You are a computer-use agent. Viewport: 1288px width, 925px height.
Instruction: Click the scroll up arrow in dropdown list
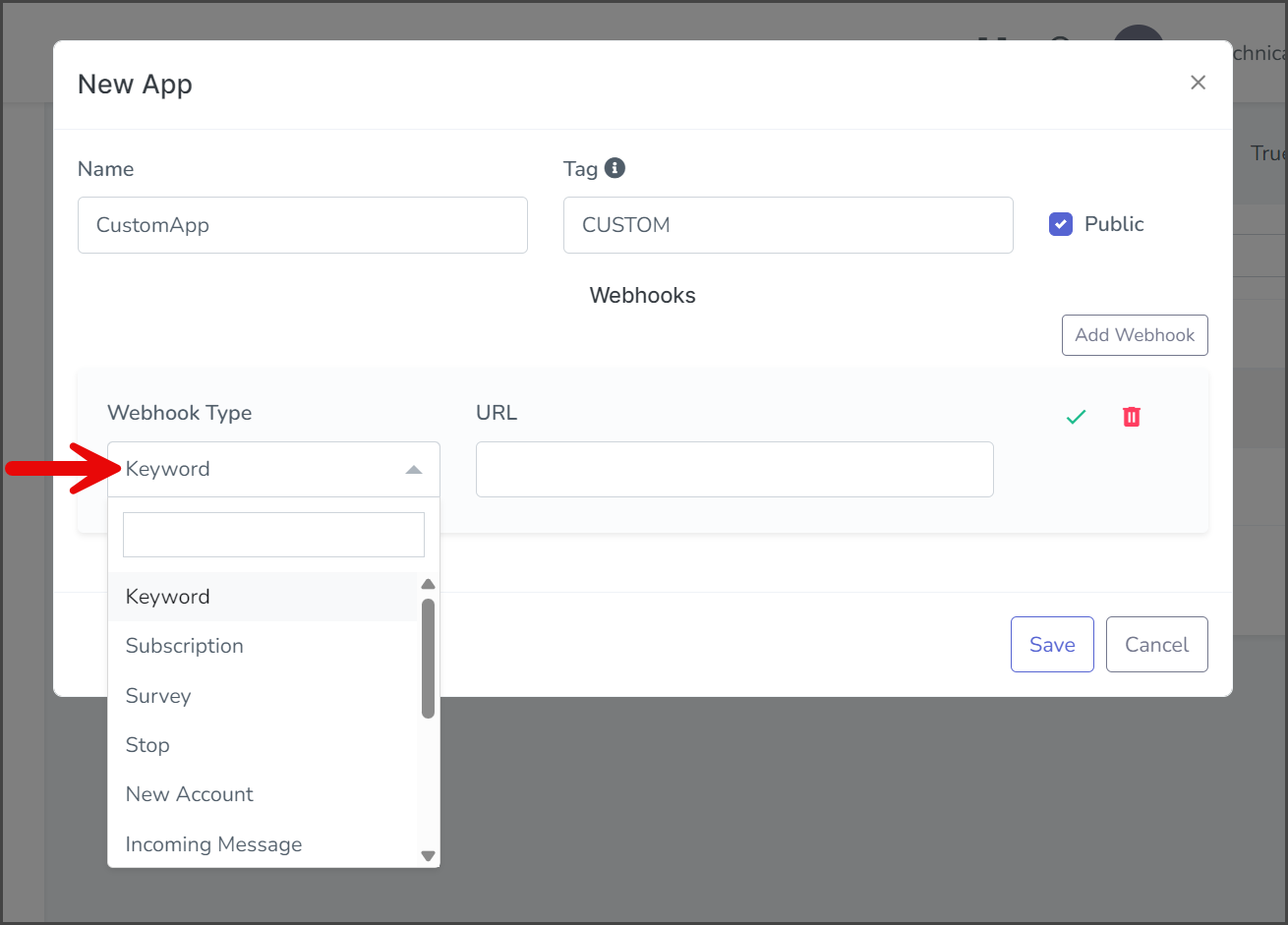pyautogui.click(x=428, y=584)
